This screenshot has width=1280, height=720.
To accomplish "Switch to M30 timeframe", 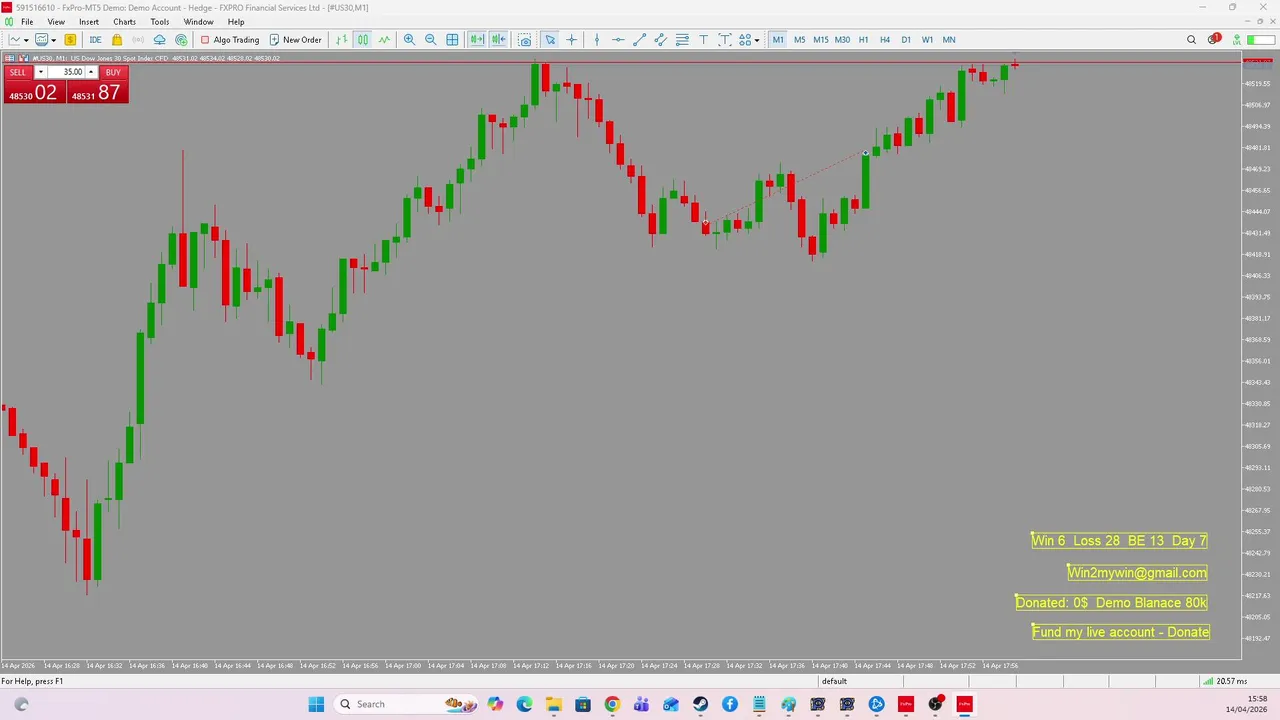I will tap(842, 40).
